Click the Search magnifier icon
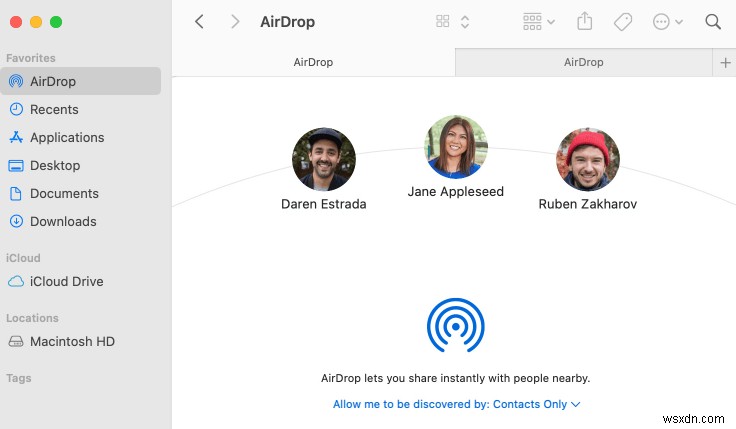 [x=713, y=22]
